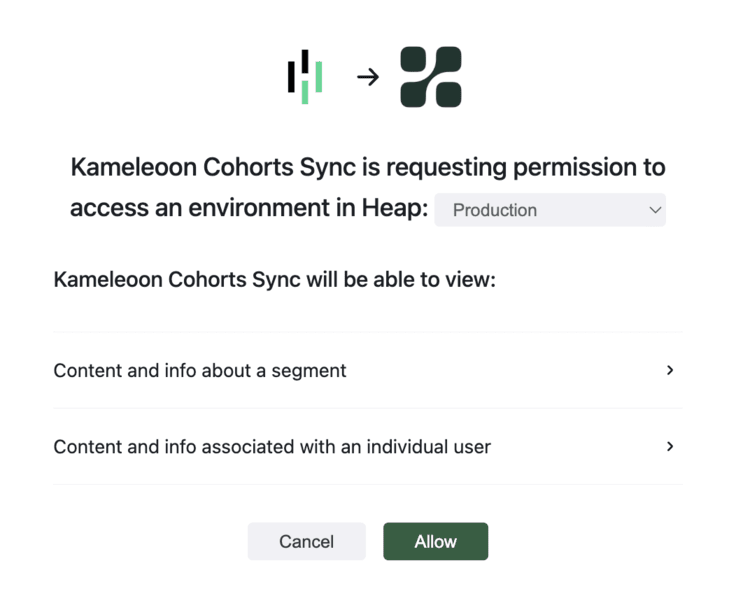Open the Production environment dropdown
This screenshot has height=603, width=743.
(550, 210)
